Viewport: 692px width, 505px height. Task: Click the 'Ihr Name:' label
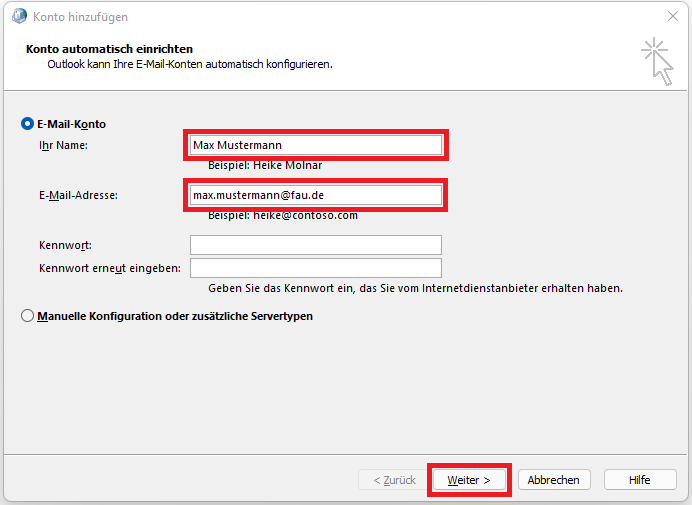click(63, 145)
